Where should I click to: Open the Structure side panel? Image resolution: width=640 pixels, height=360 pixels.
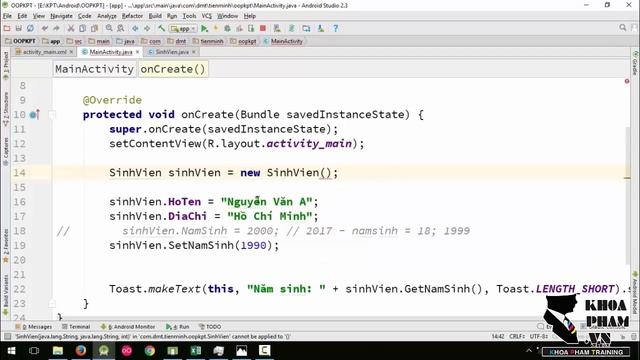(x=6, y=109)
